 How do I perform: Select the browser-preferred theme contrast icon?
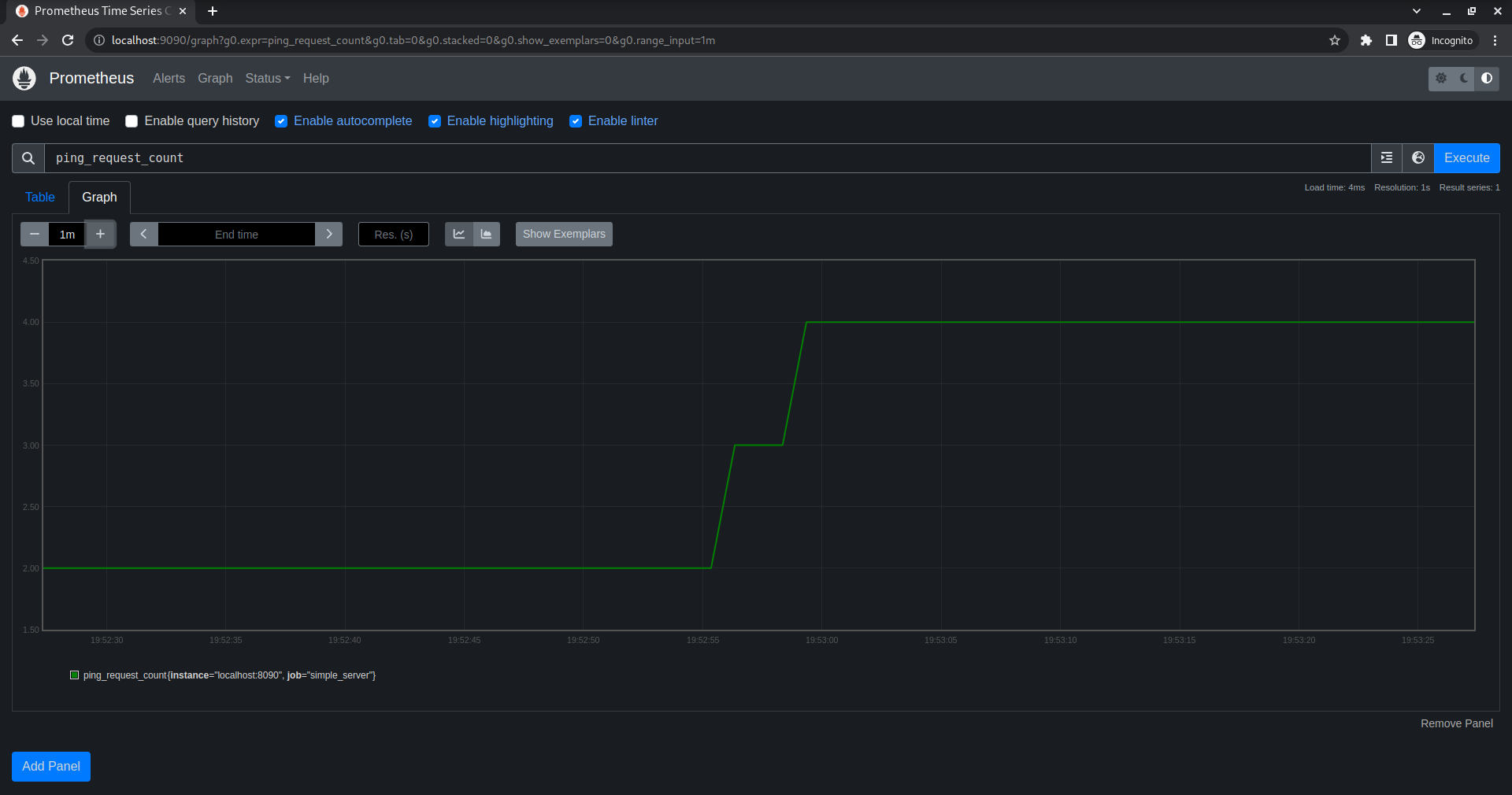tap(1487, 79)
